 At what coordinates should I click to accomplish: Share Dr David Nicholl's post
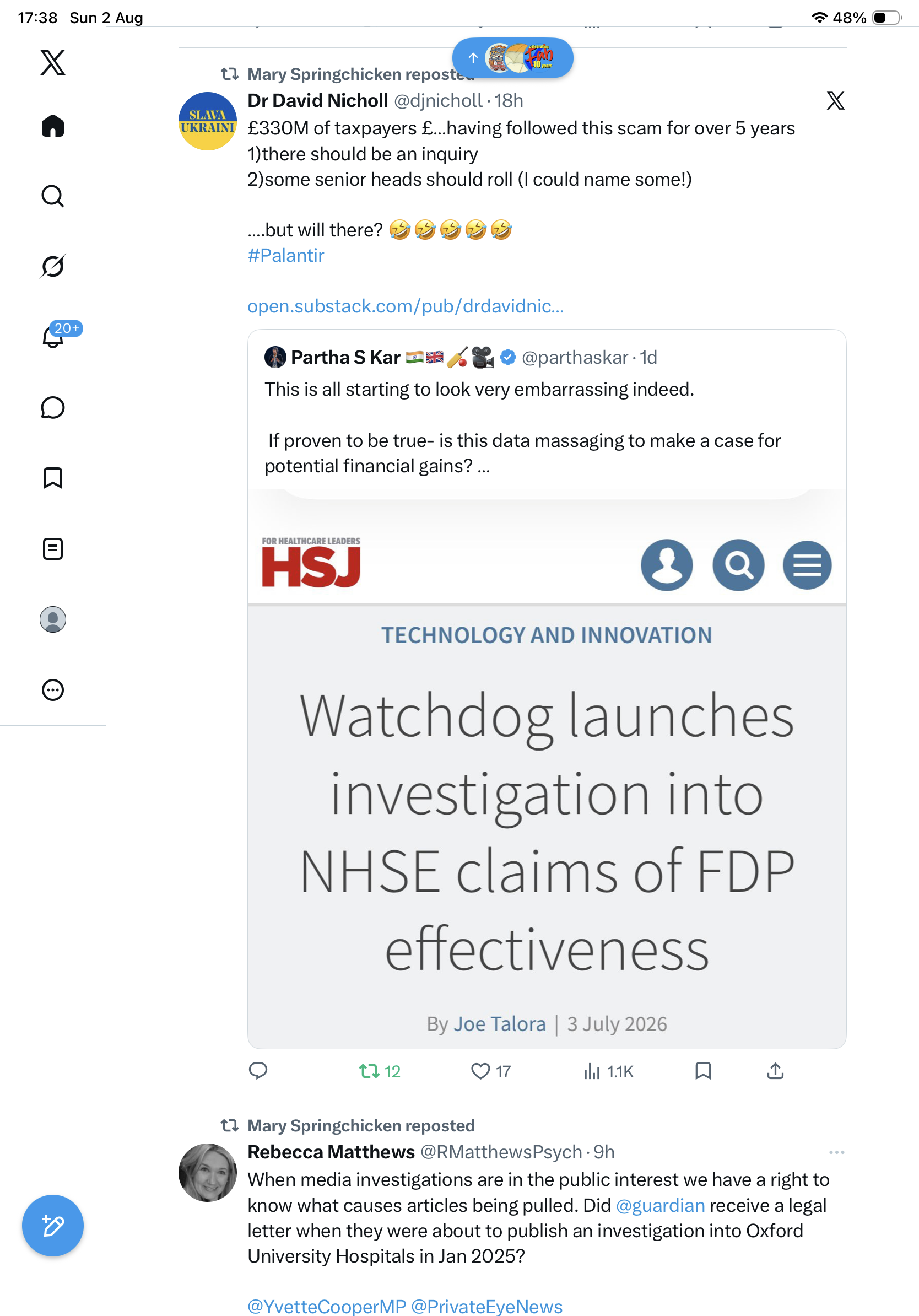[775, 1071]
